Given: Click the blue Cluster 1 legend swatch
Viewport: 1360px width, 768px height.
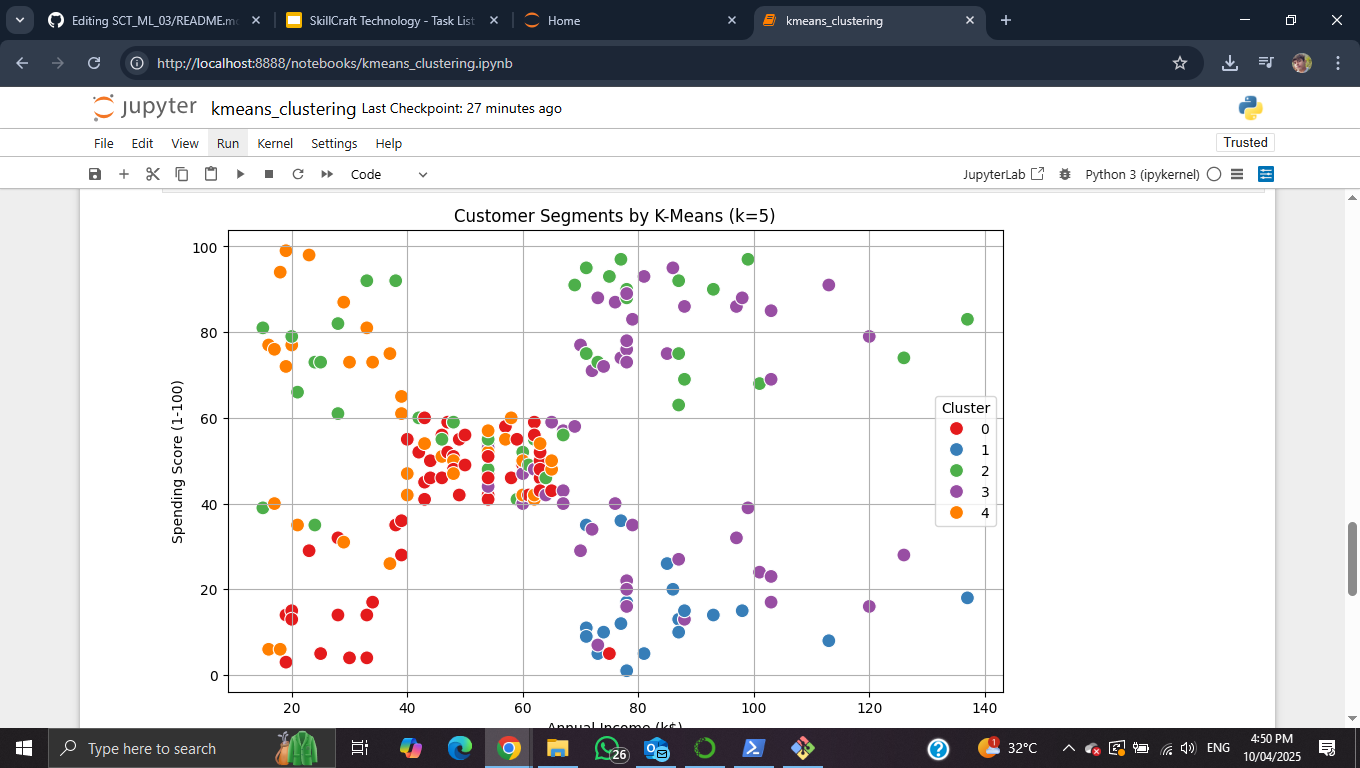Looking at the screenshot, I should tap(956, 450).
